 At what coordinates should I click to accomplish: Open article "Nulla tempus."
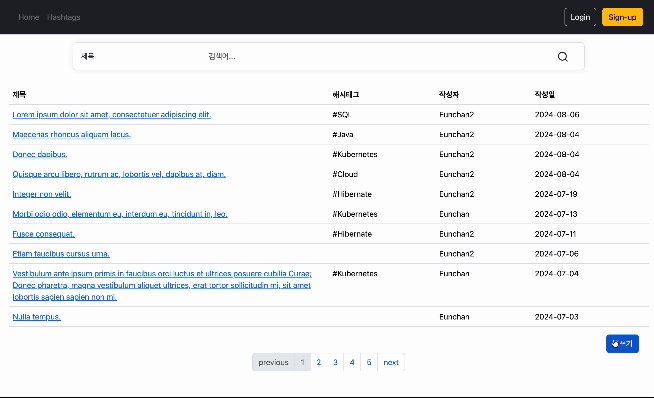[36, 317]
